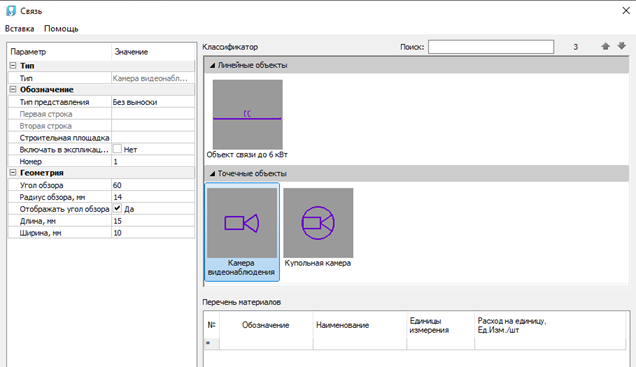Edit the Длина, мм value 15

[153, 221]
